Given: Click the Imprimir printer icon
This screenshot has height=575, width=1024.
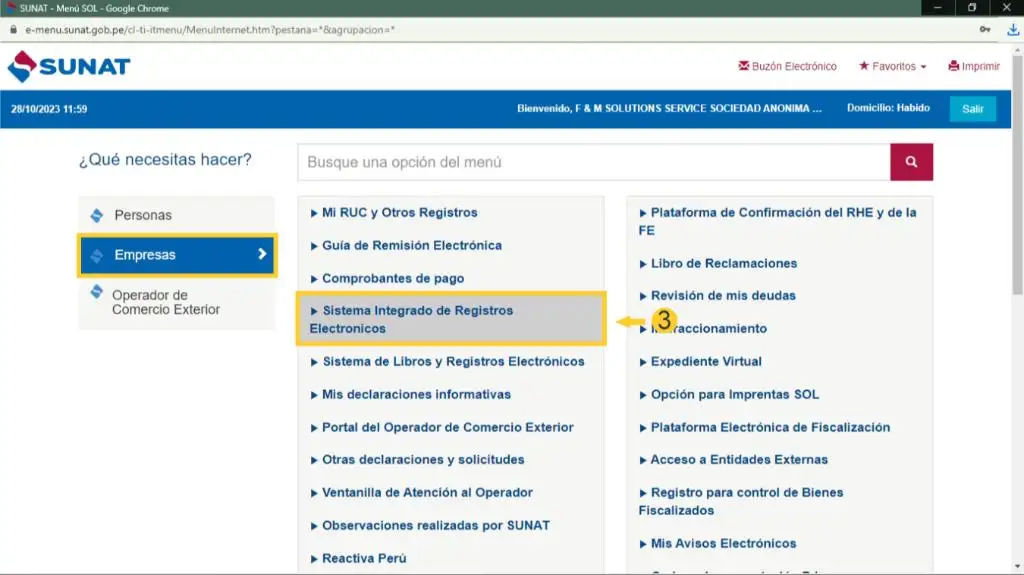Looking at the screenshot, I should pos(954,67).
